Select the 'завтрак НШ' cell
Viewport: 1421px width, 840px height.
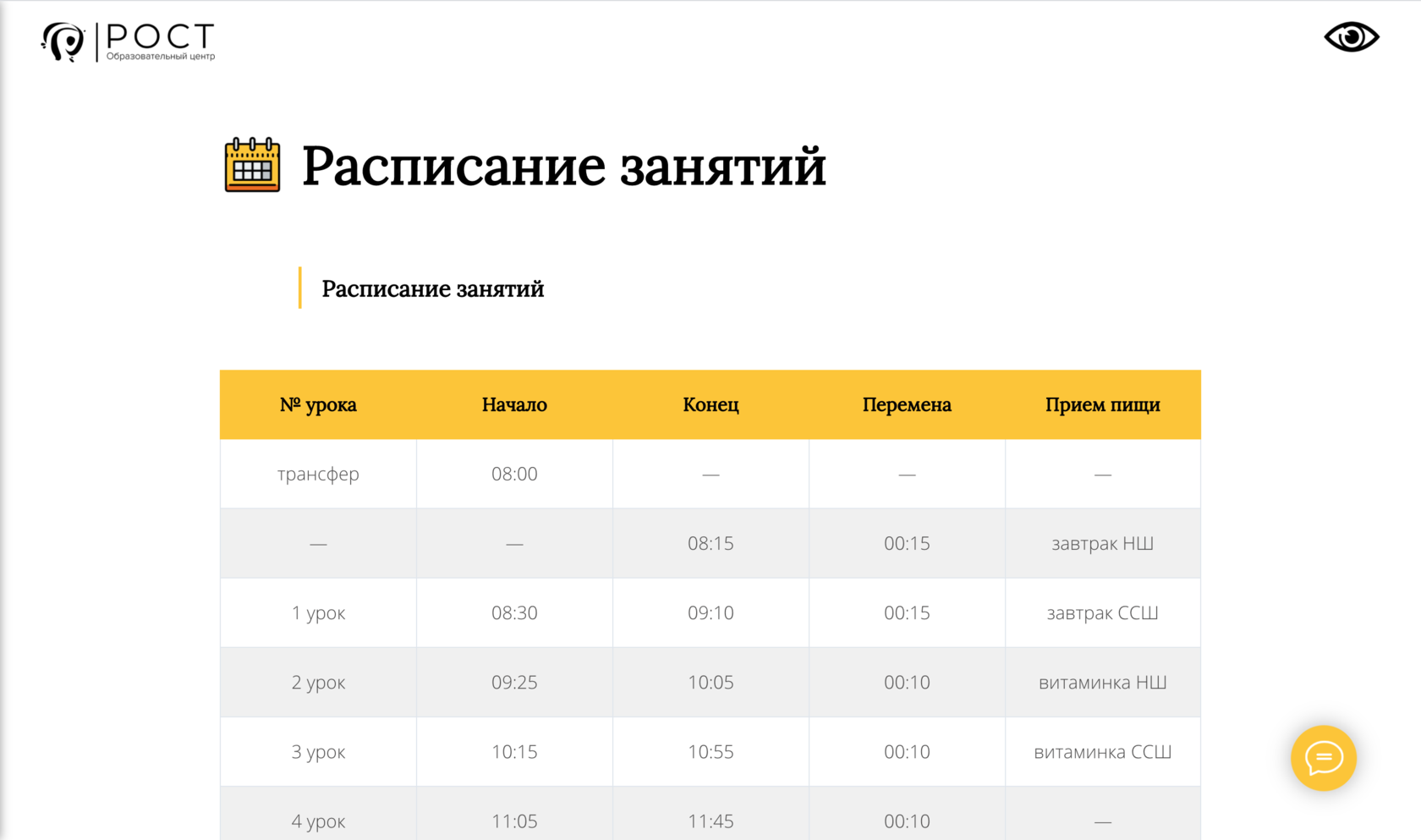click(x=1103, y=543)
